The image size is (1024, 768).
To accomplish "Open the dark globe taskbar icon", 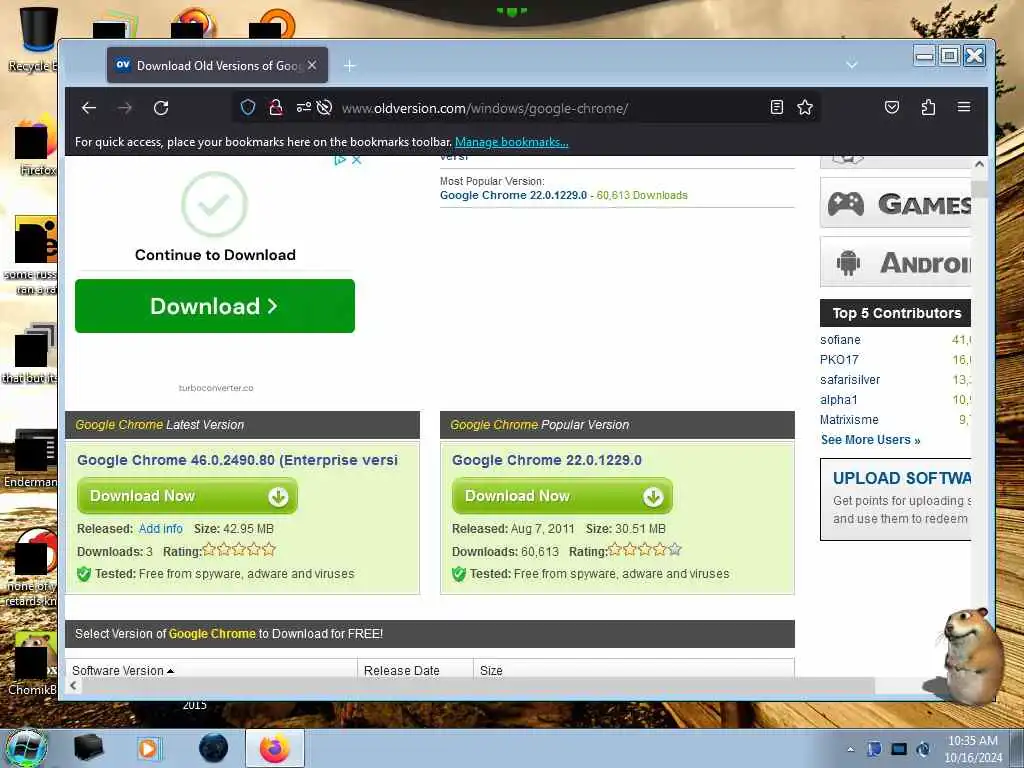I will 213,748.
